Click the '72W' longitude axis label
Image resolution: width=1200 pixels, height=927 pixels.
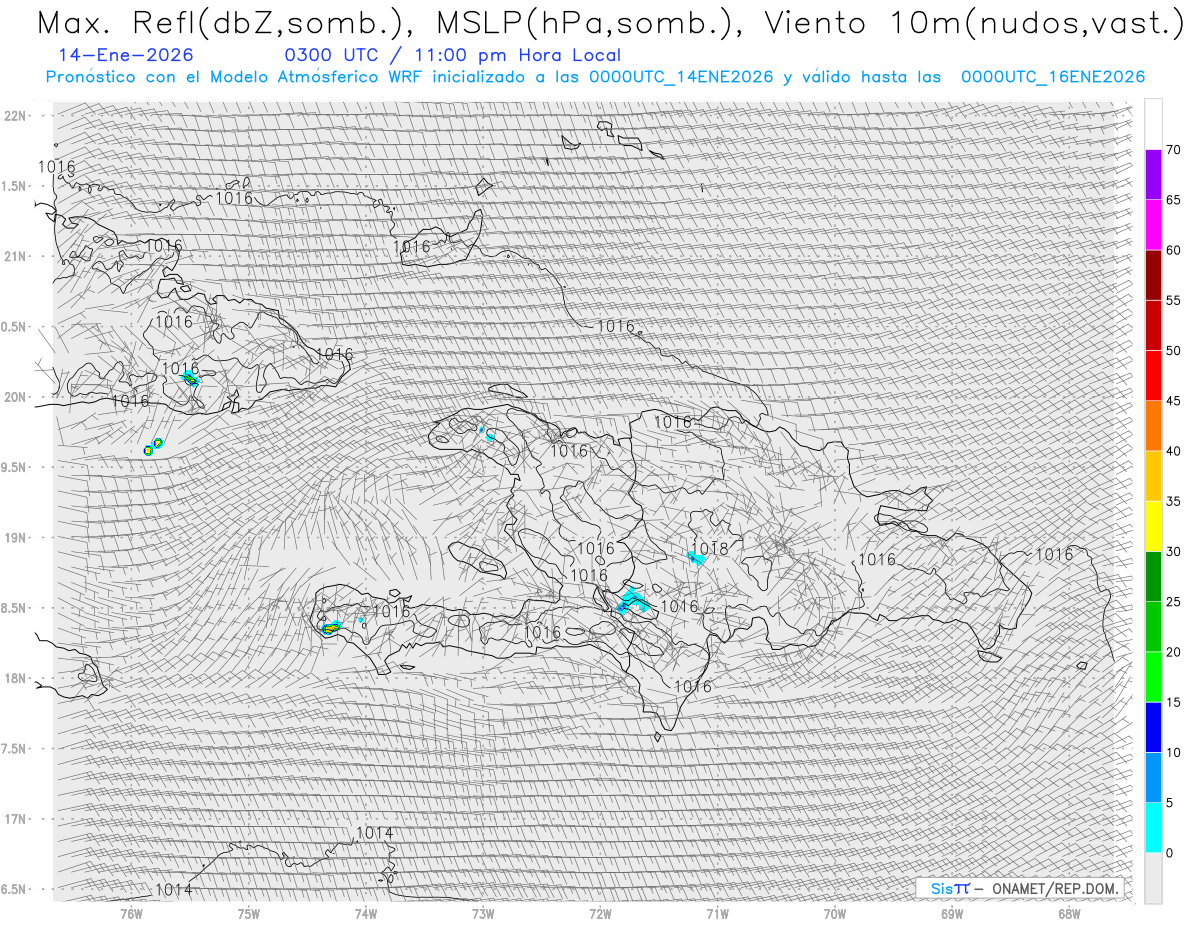click(600, 913)
